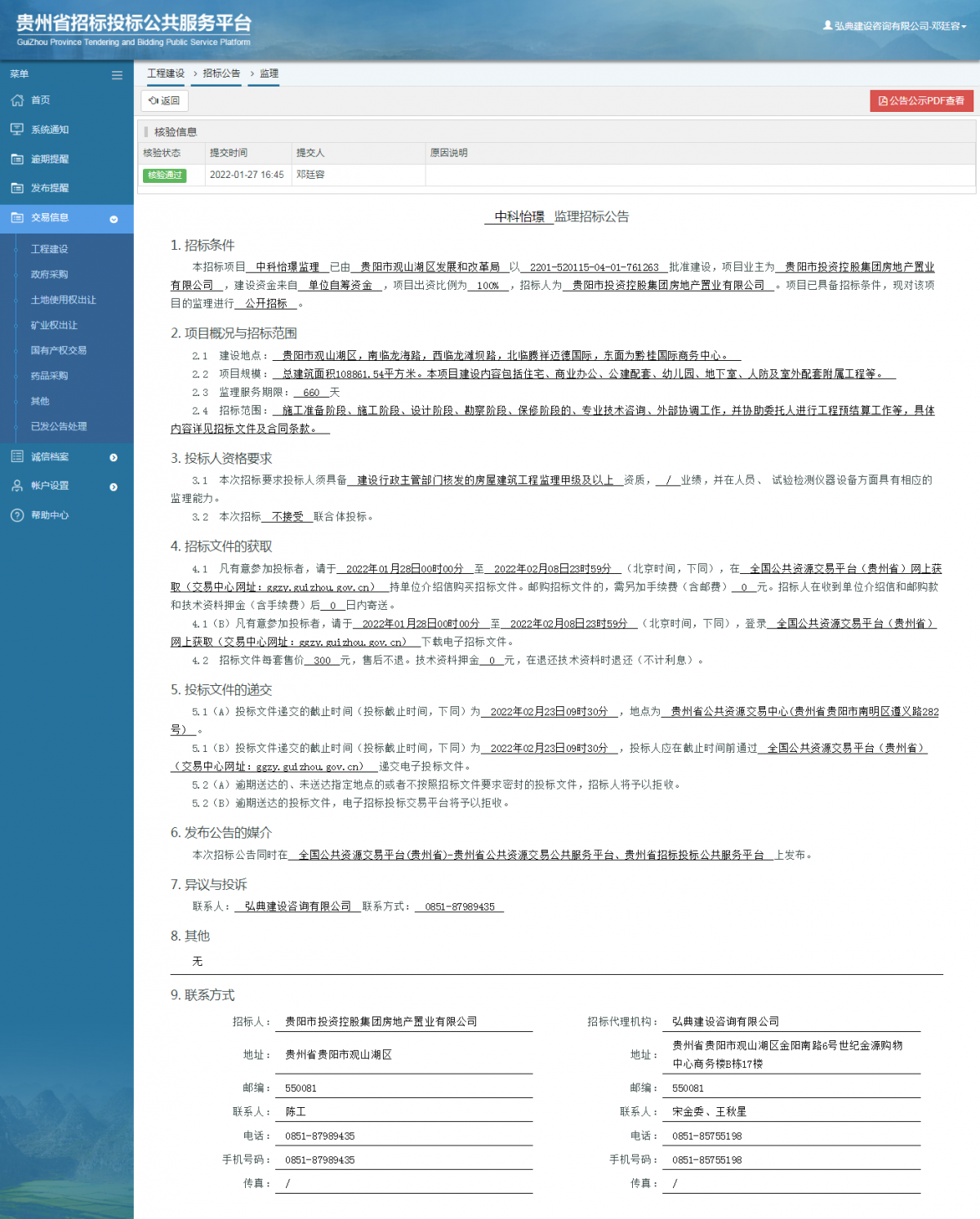The image size is (980, 1219).
Task: Click the 核验通过 status badge
Action: pyautogui.click(x=166, y=176)
